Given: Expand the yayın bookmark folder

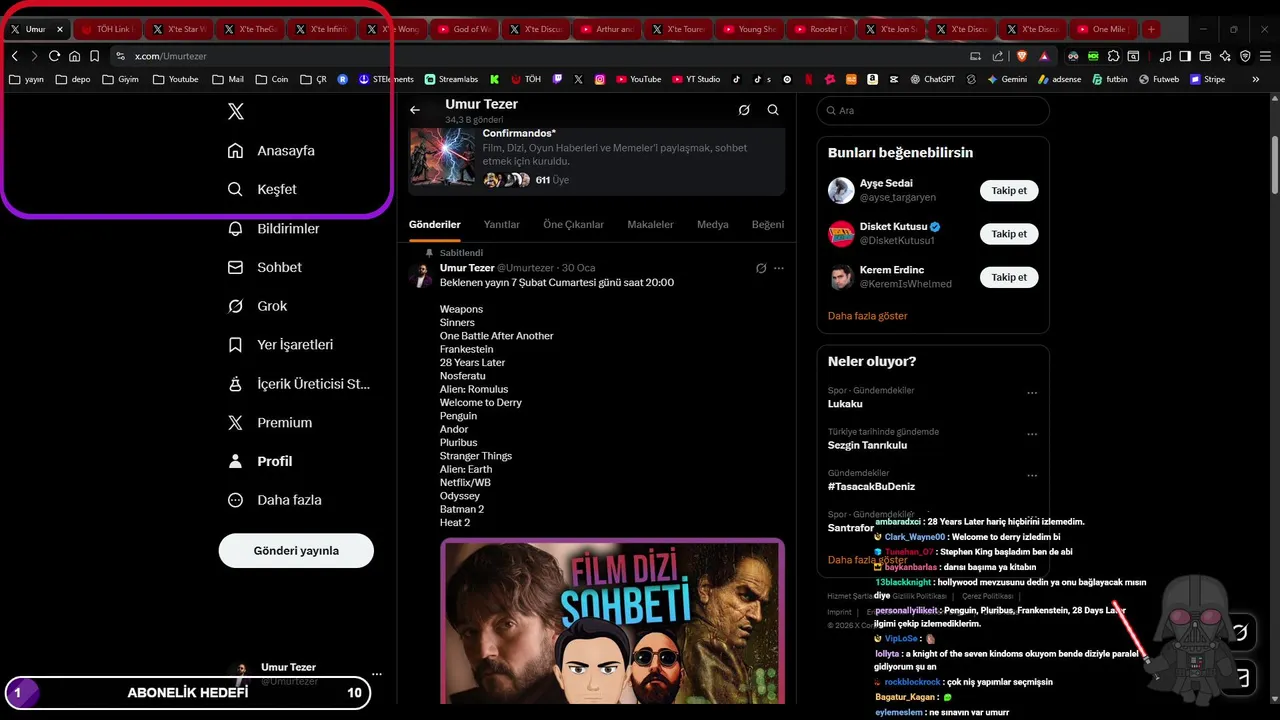Looking at the screenshot, I should click(x=26, y=79).
